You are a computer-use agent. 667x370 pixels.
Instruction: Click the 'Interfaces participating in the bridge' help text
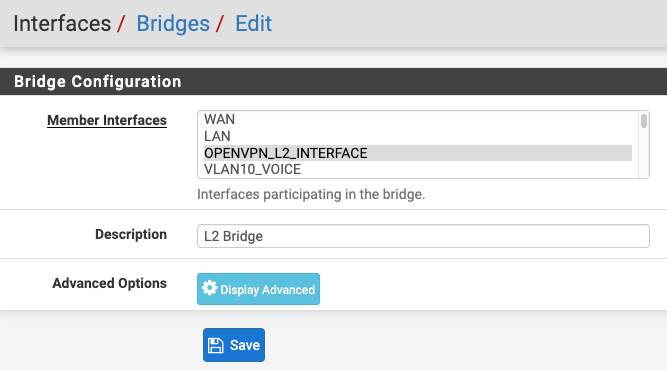[x=311, y=194]
